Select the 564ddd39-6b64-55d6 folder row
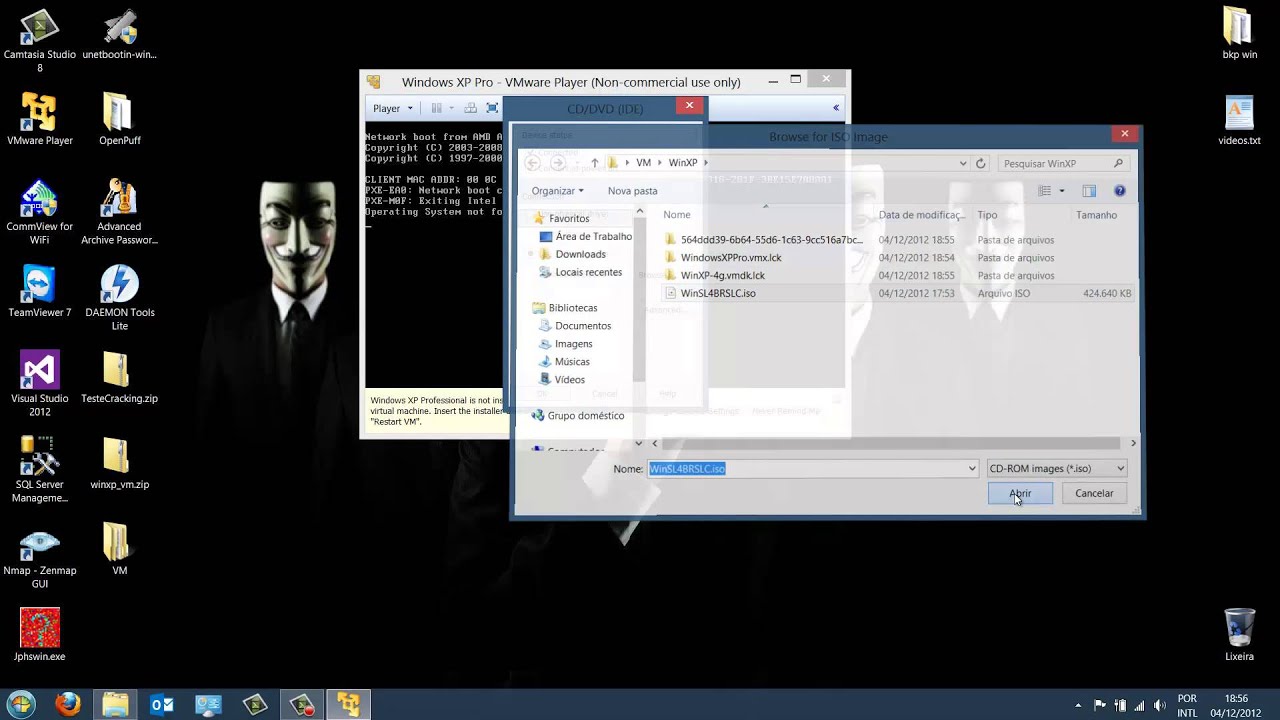Screen dimensions: 1280x720 point(899,240)
